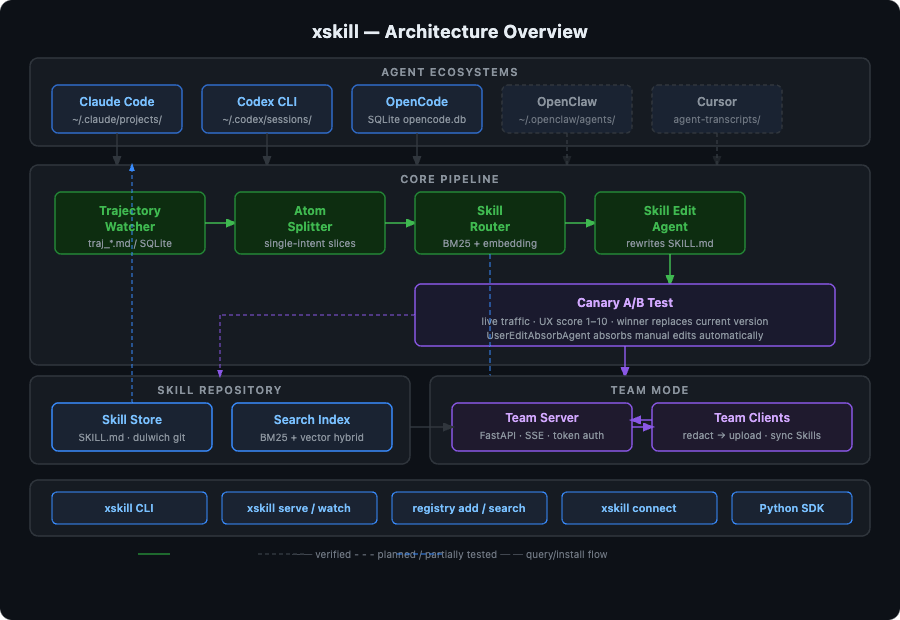Select the BM25 + vector hybrid caption
Image resolution: width=900 pixels, height=620 pixels.
point(312,437)
